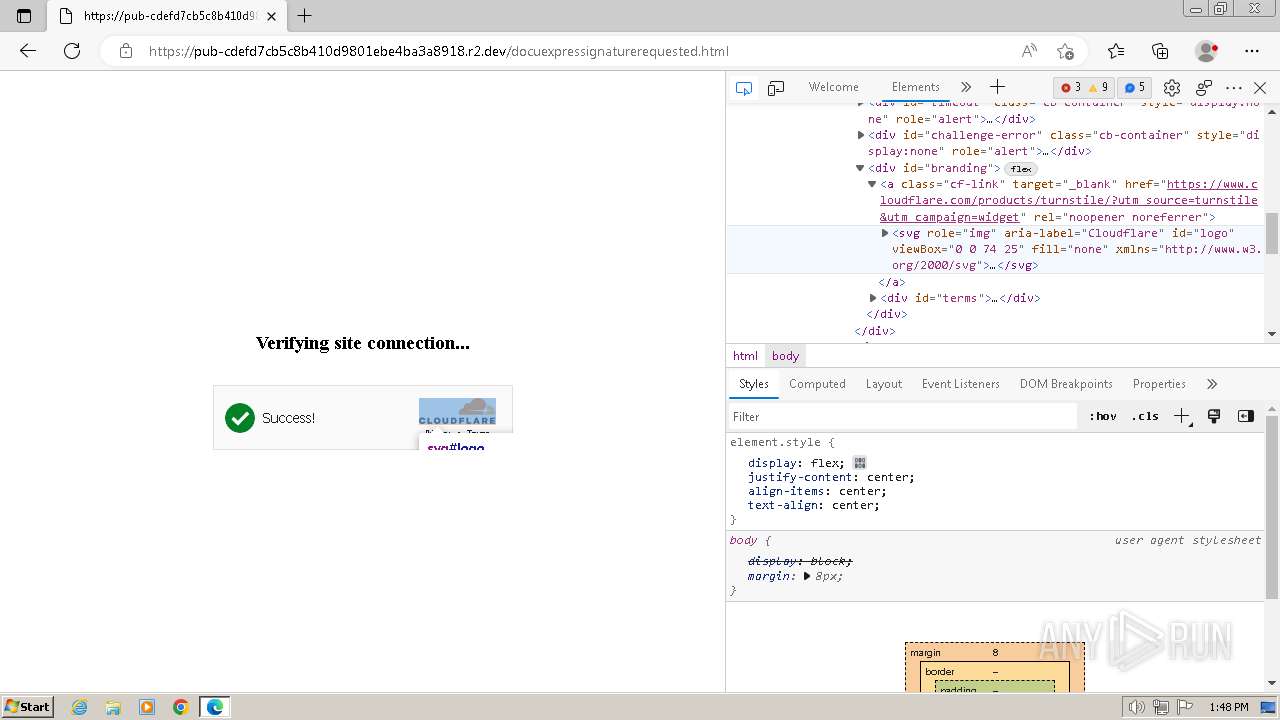Viewport: 1280px width, 720px height.
Task: Open the DOM Breakpoints tab
Action: pos(1066,384)
